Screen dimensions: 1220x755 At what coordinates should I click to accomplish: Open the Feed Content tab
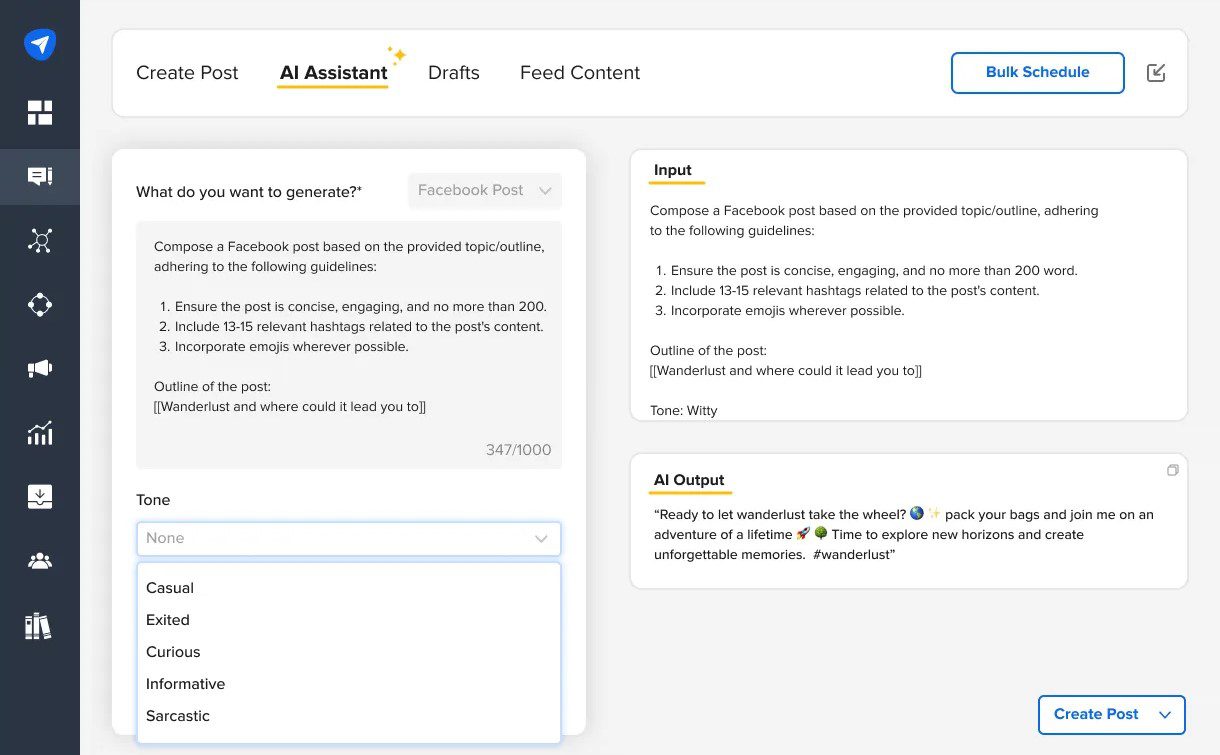click(x=579, y=72)
